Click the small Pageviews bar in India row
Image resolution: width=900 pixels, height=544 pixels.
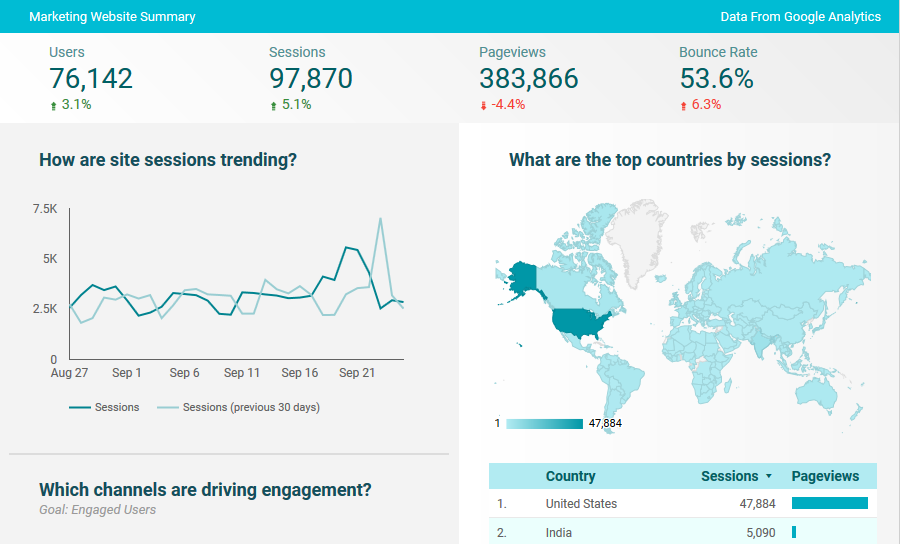point(794,533)
